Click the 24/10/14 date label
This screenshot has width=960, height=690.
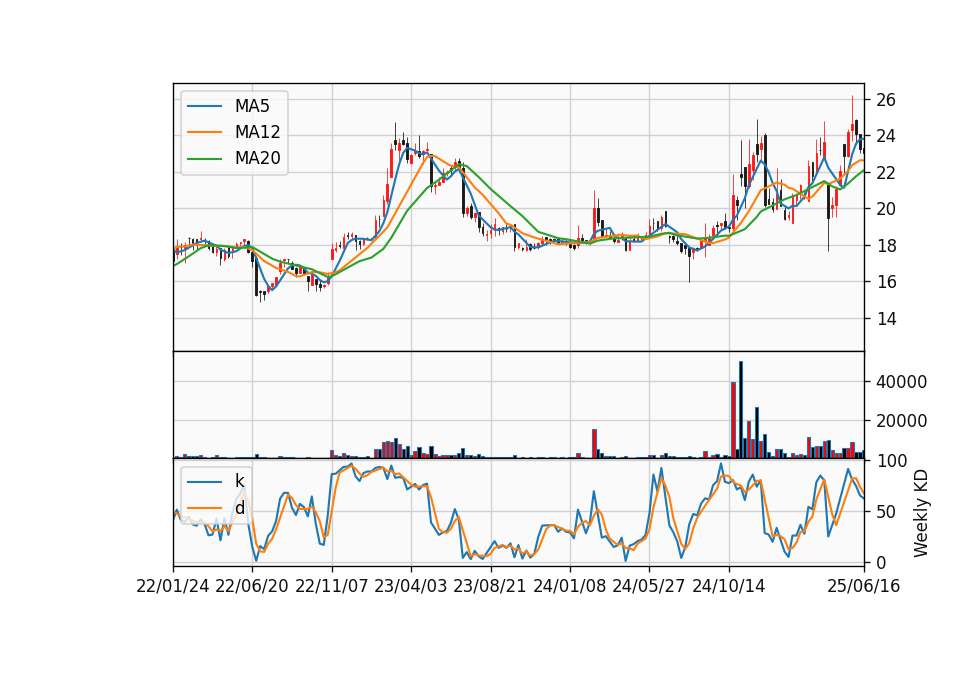(x=729, y=586)
